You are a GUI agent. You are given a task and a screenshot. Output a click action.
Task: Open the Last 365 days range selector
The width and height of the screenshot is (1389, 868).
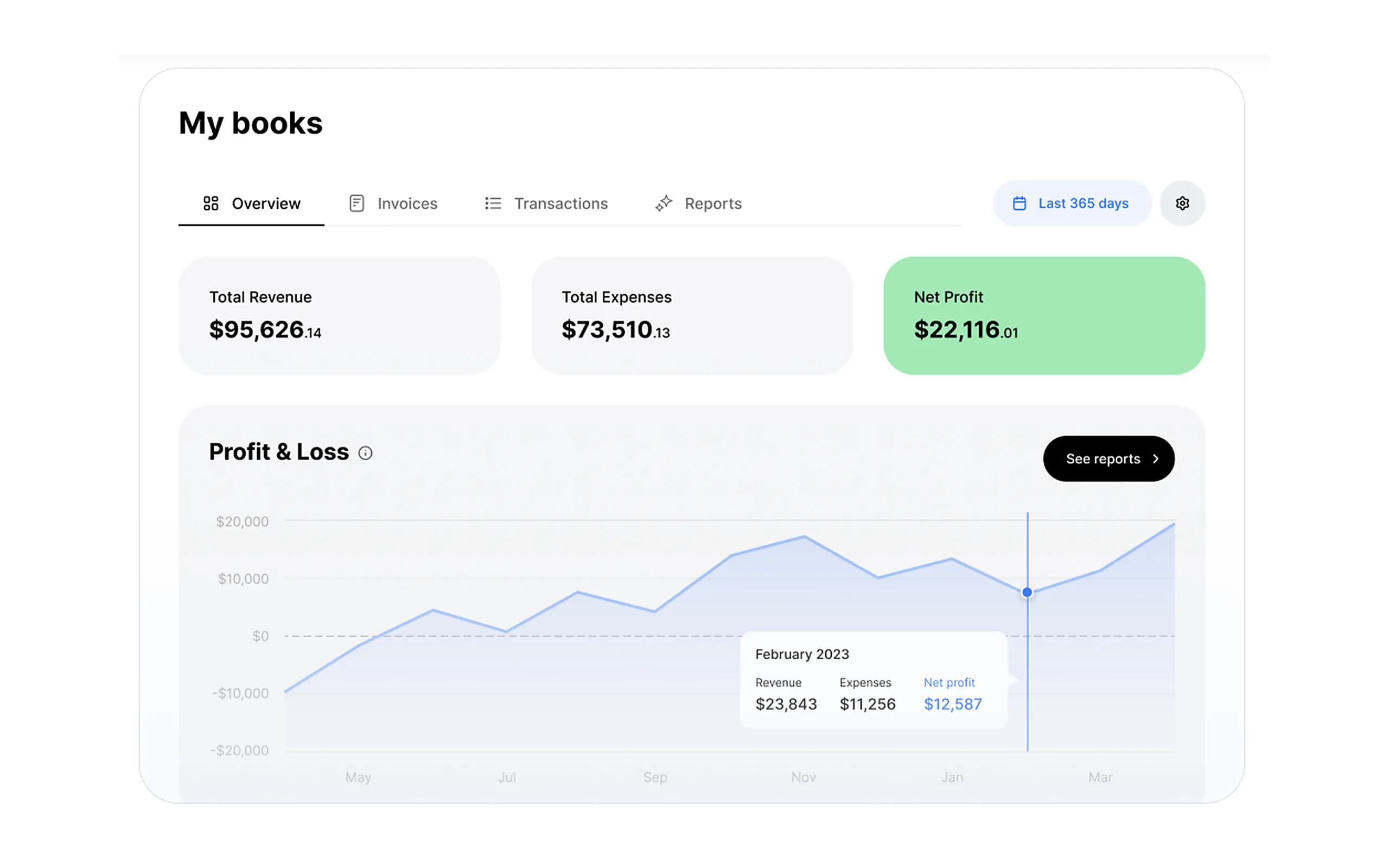(x=1072, y=203)
